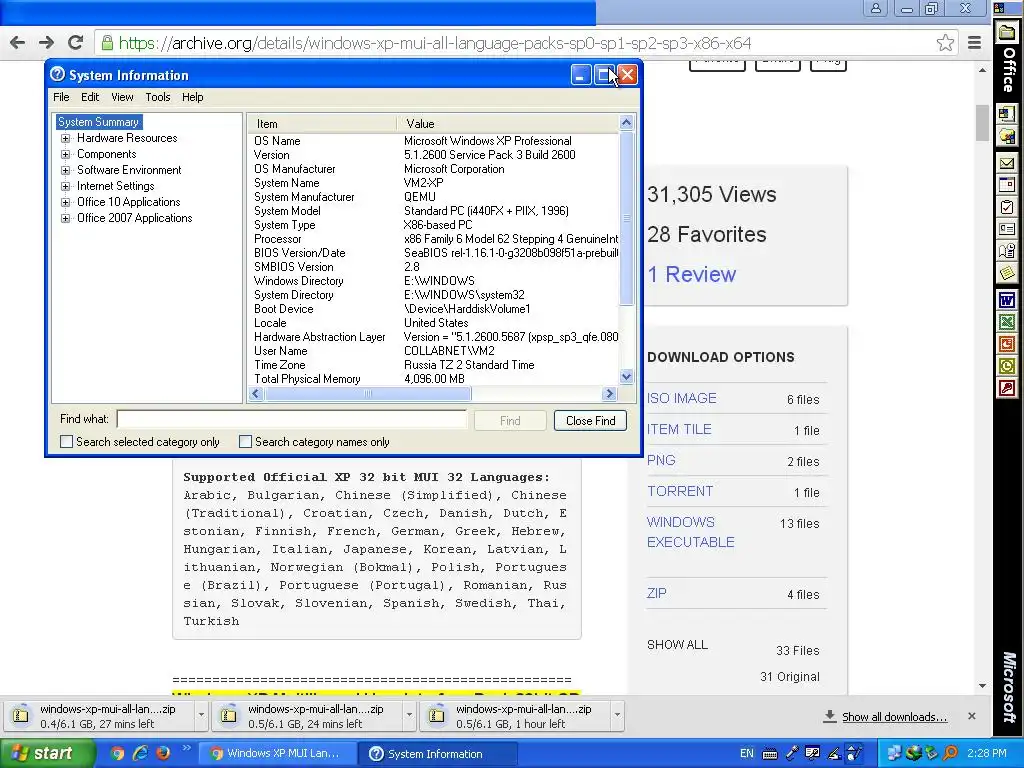Screen dimensions: 1024x768
Task: Open dropdown arrow of third zip download
Action: click(617, 715)
